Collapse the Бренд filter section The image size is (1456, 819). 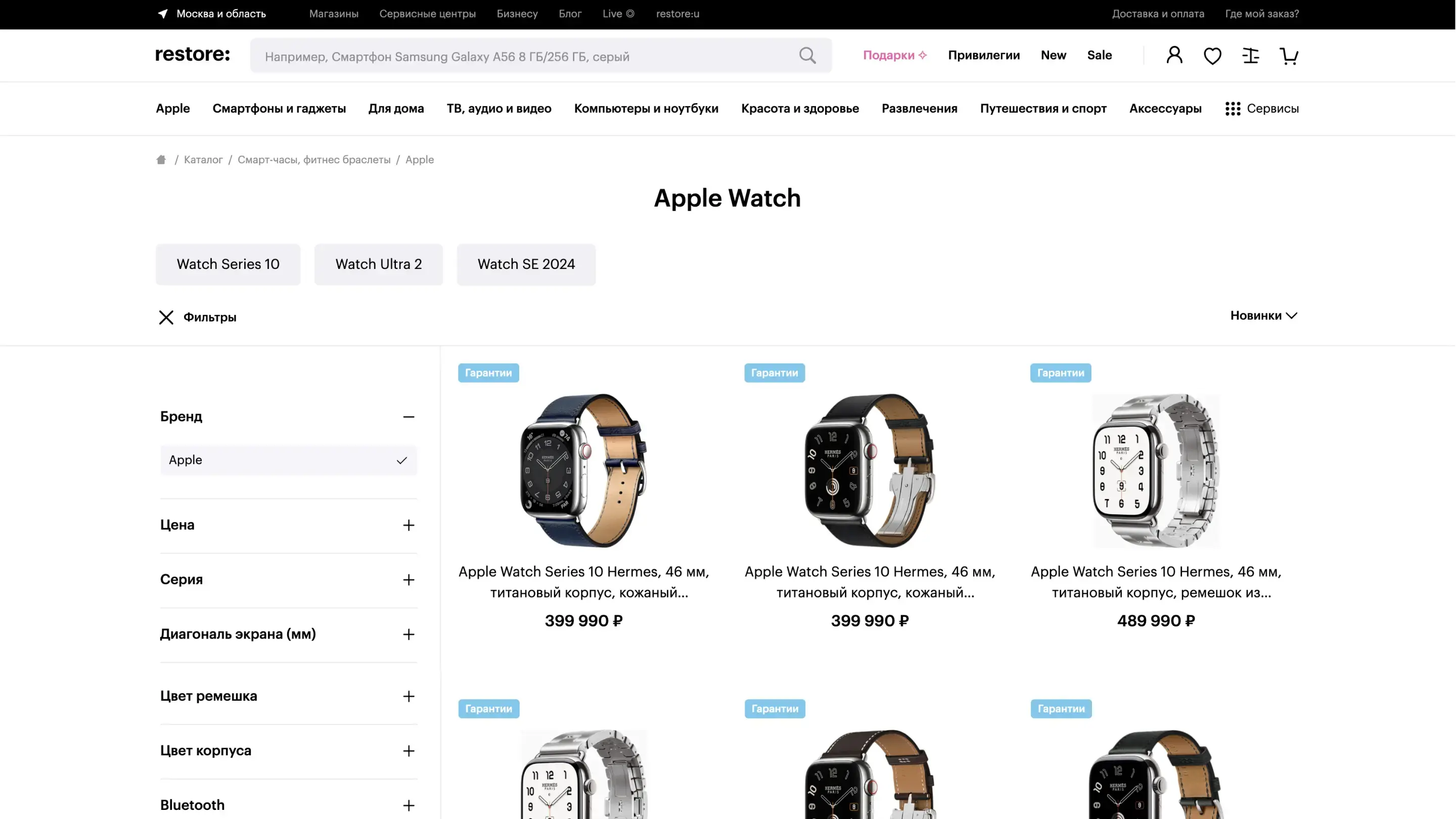point(408,417)
